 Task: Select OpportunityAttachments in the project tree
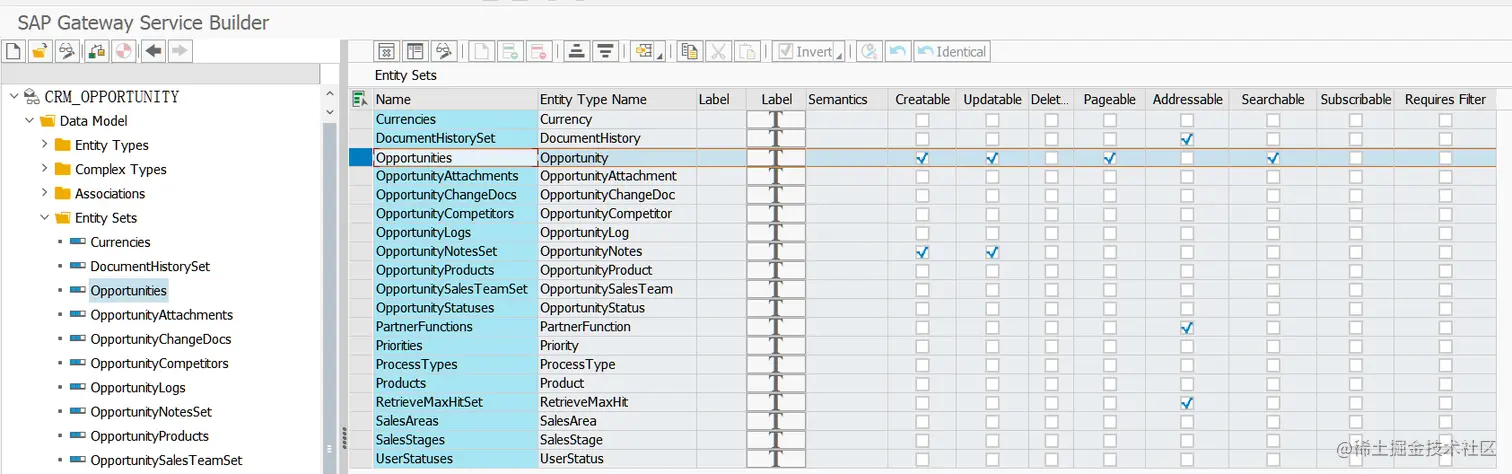coord(161,314)
